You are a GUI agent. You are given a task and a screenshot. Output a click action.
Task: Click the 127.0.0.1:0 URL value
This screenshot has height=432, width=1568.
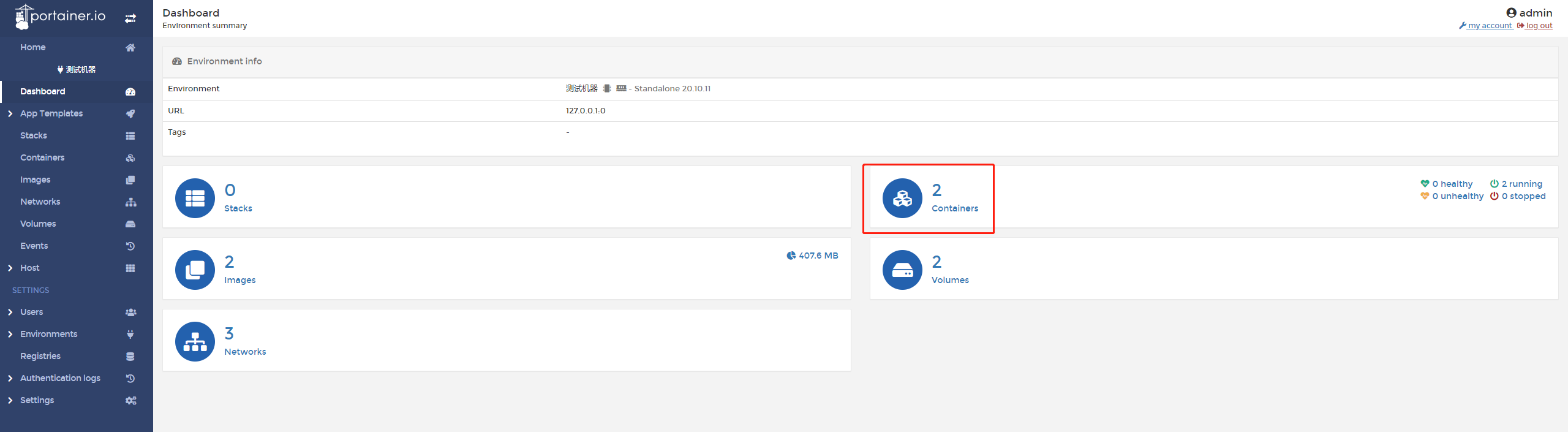(586, 111)
